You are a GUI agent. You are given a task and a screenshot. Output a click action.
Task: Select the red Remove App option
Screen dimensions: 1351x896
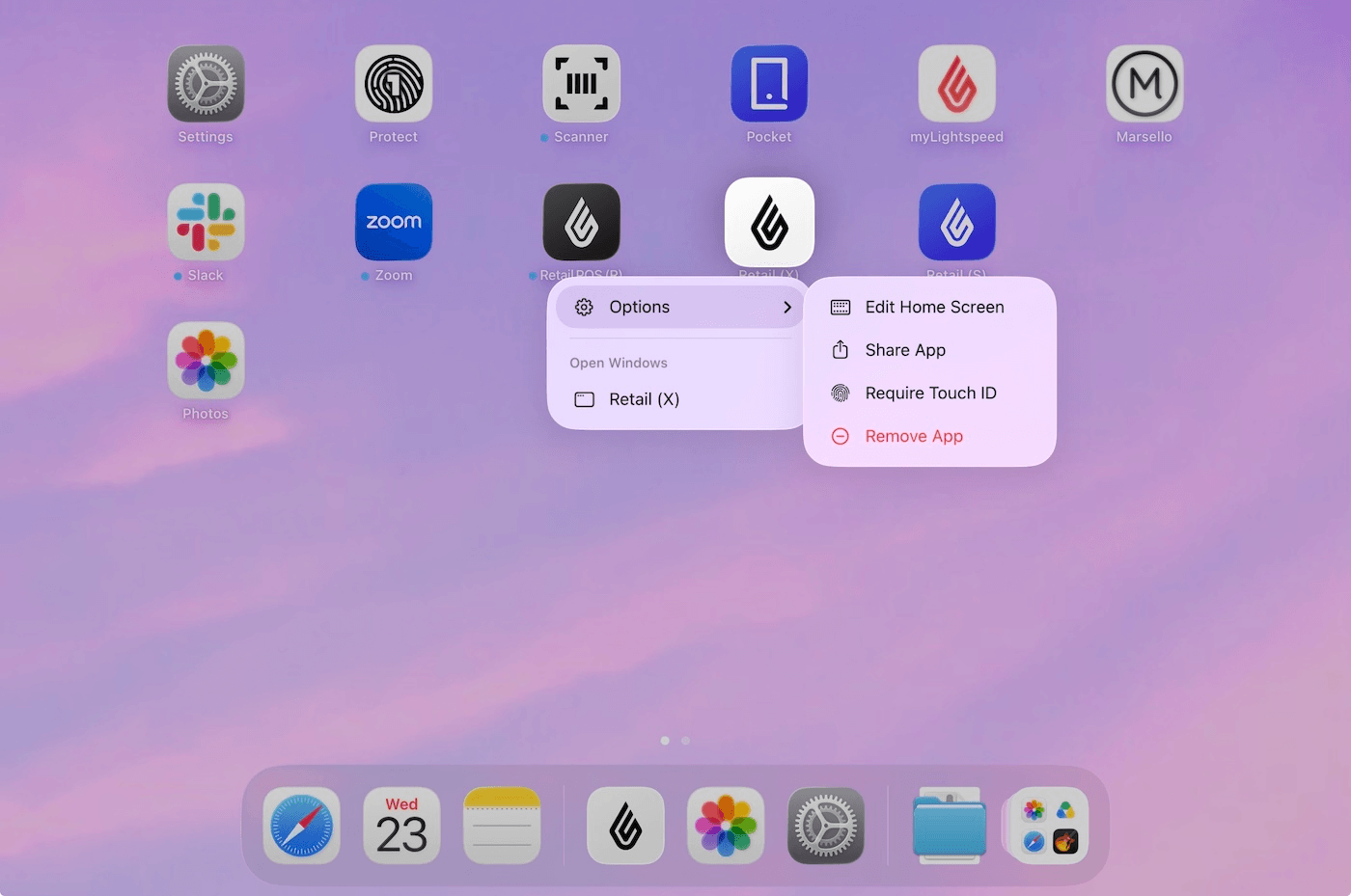click(929, 436)
